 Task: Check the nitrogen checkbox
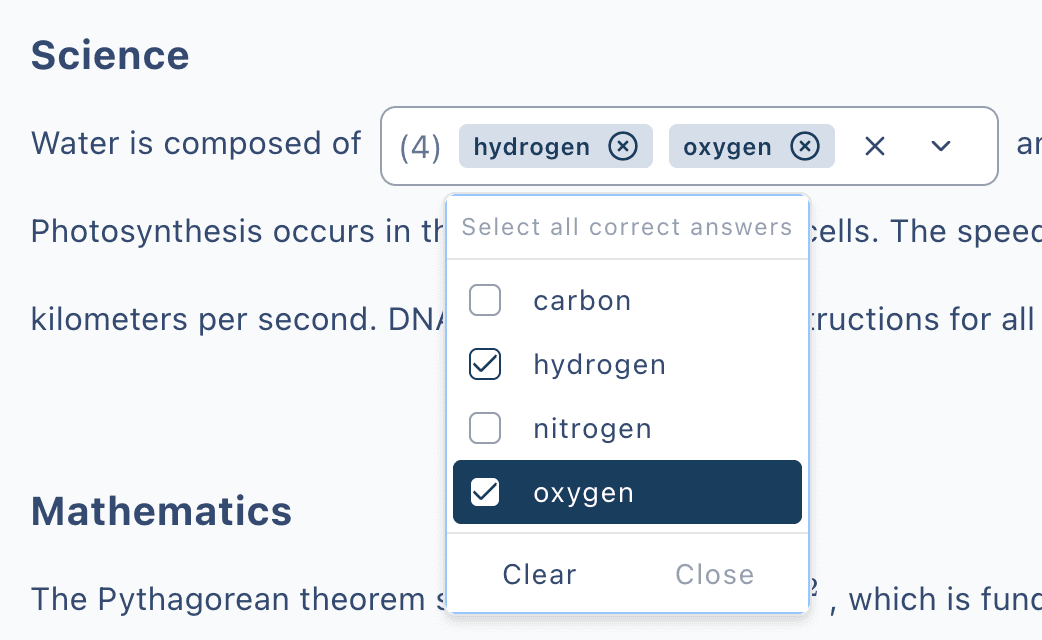484,428
